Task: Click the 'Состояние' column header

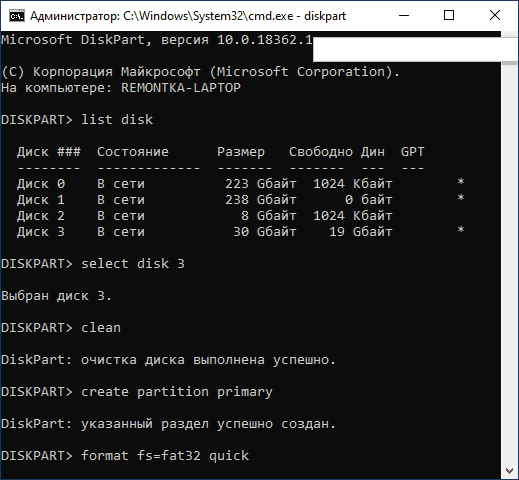Action: tap(133, 152)
